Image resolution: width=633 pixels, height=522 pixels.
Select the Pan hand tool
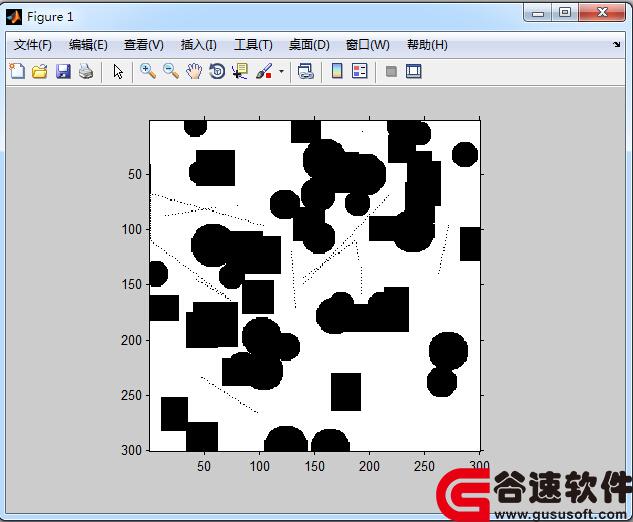point(194,71)
